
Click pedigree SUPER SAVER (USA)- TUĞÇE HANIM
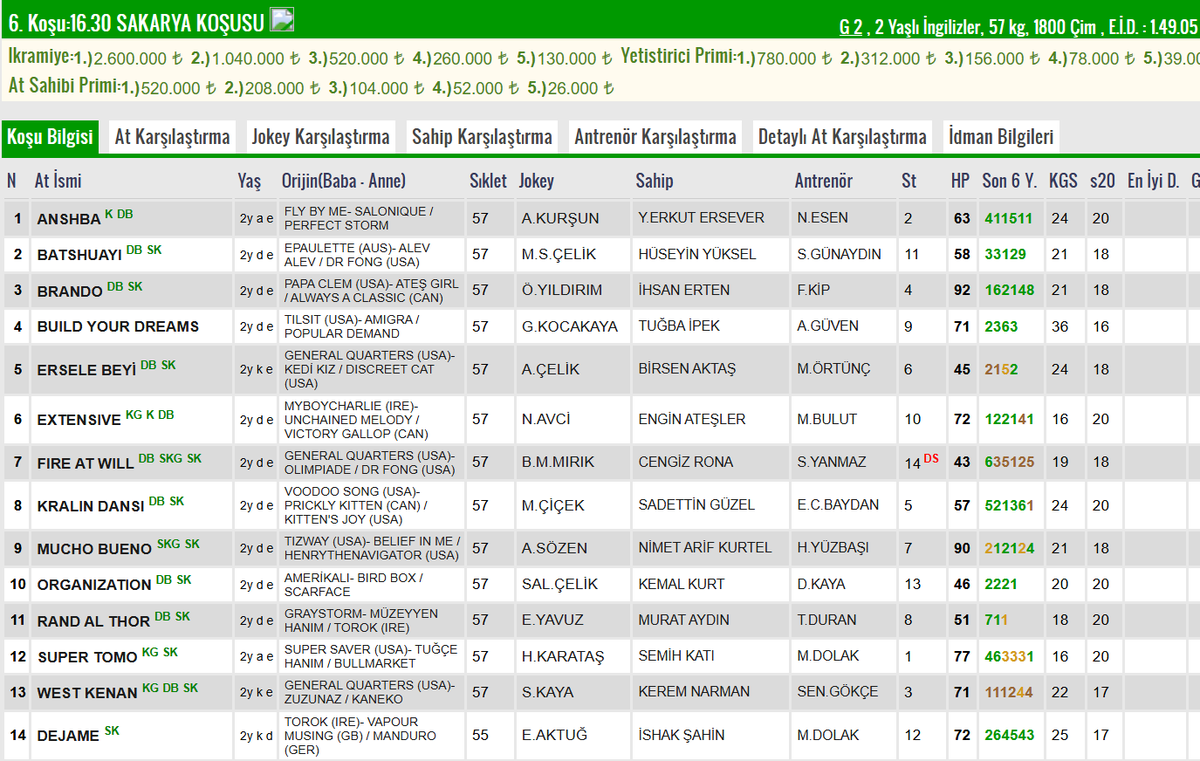[371, 656]
